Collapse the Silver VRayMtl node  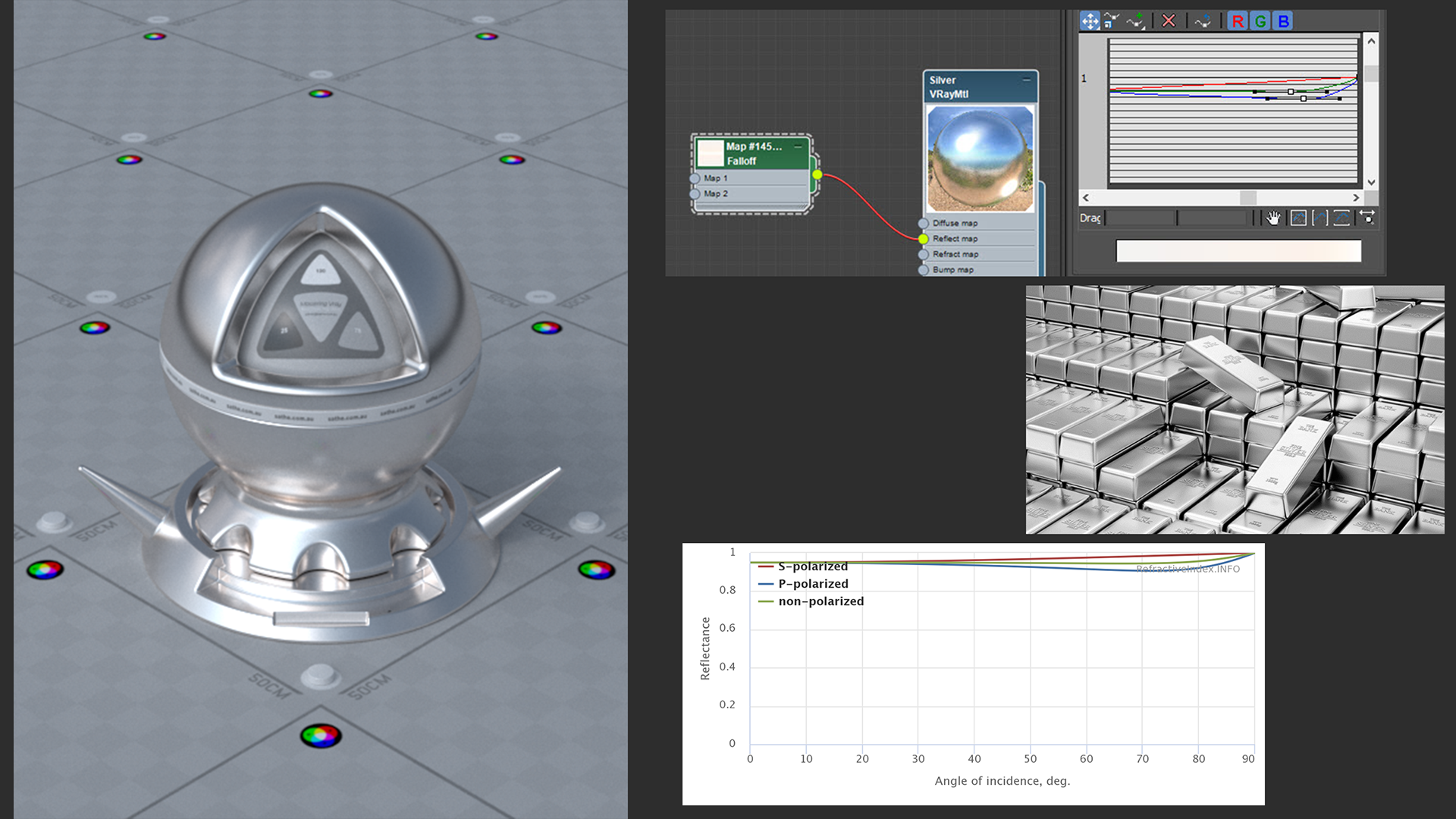pos(1027,80)
